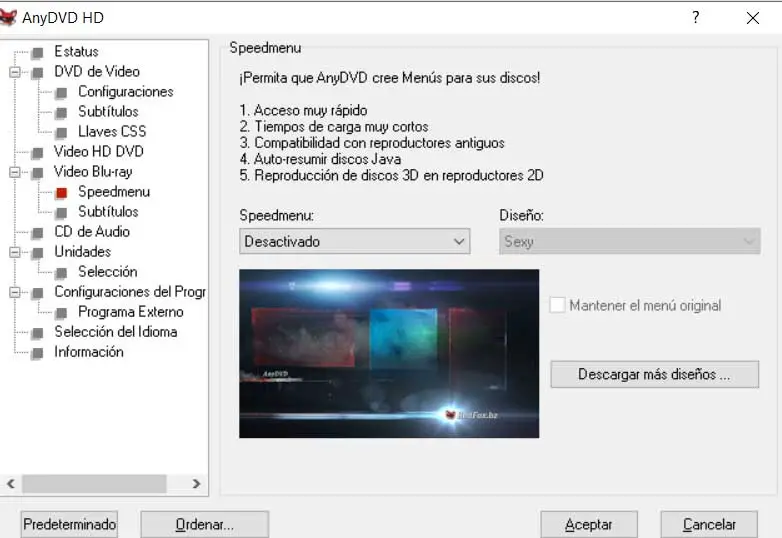Select Video HD DVD tree item
782x538 pixels.
point(99,152)
